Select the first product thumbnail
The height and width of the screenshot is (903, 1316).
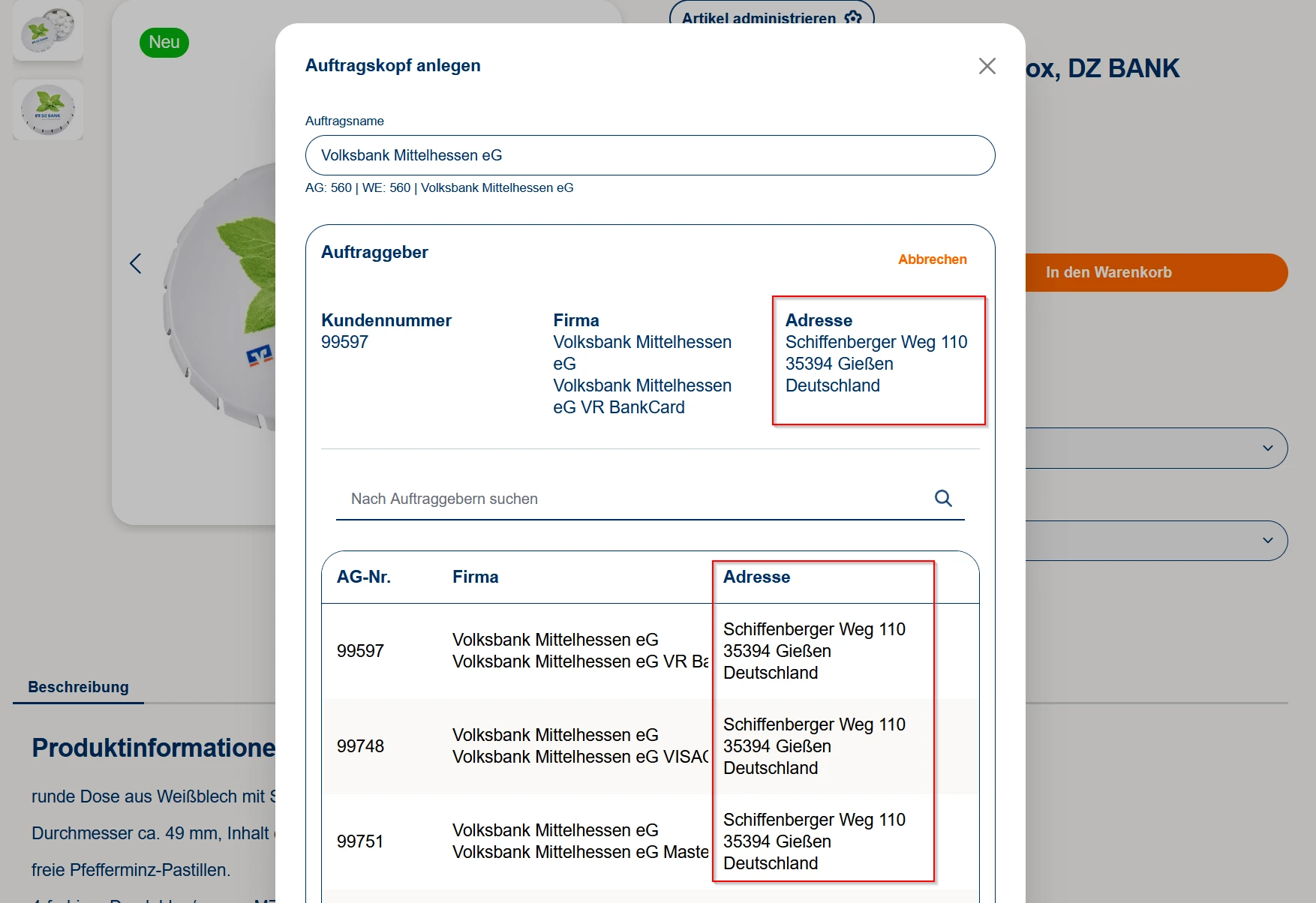point(48,31)
